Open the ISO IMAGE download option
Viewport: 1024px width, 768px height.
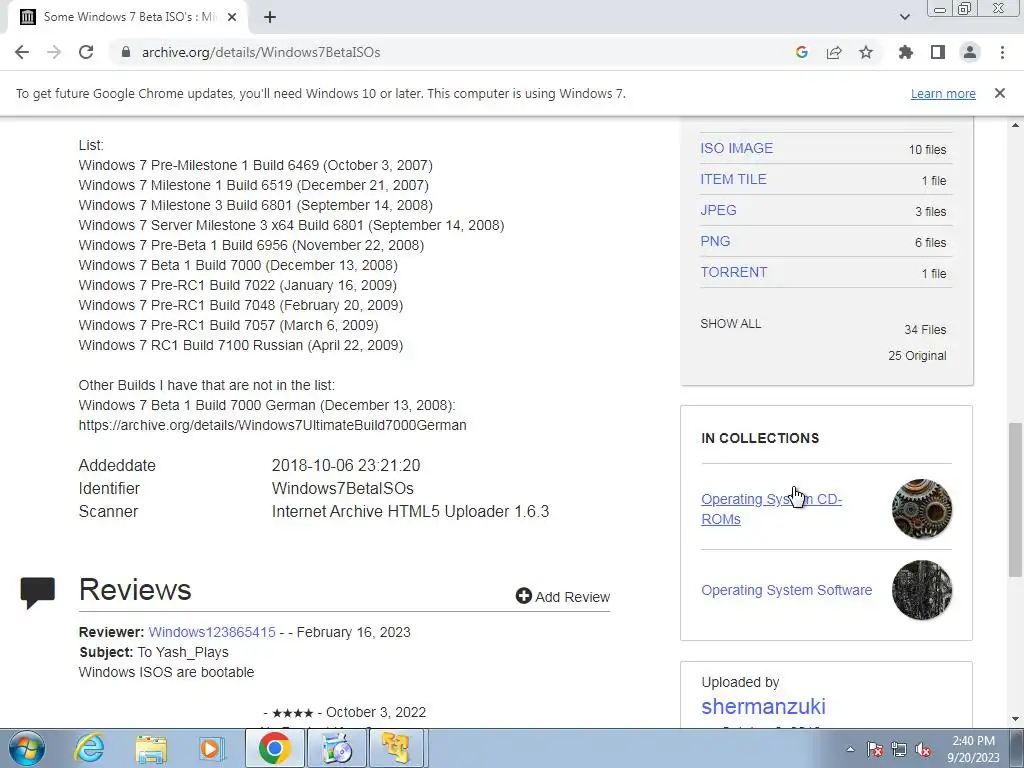[737, 148]
